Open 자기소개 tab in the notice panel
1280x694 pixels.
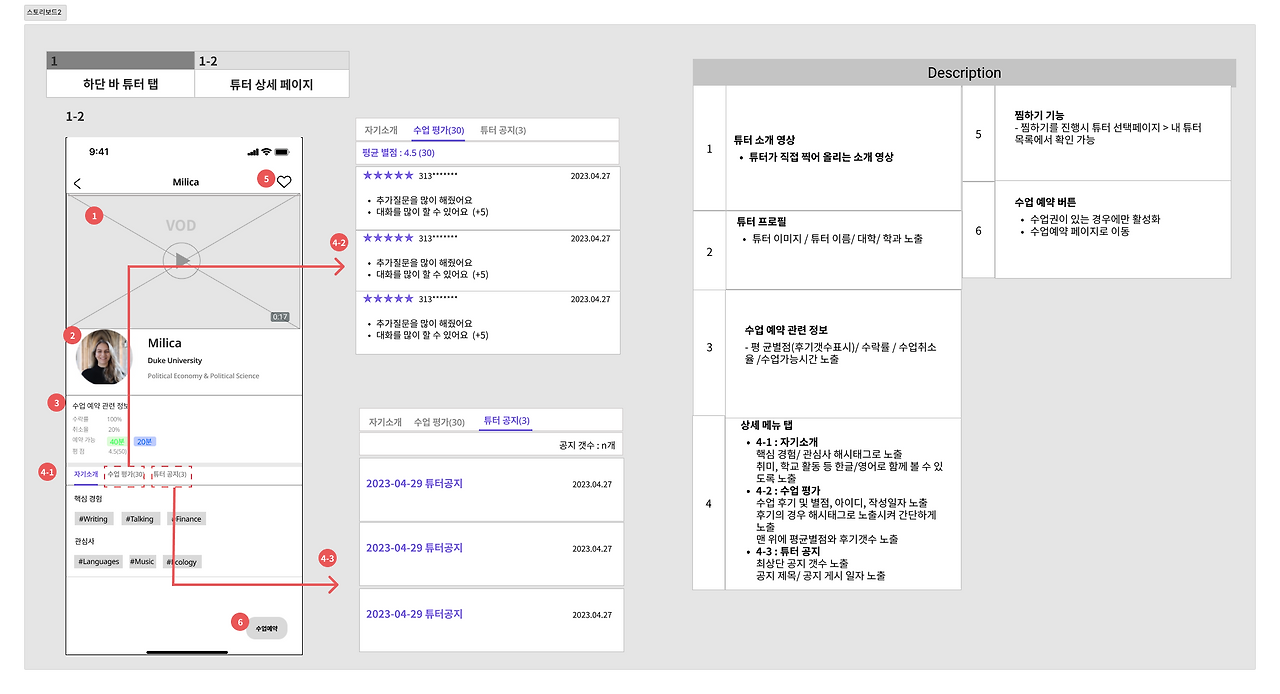(385, 422)
